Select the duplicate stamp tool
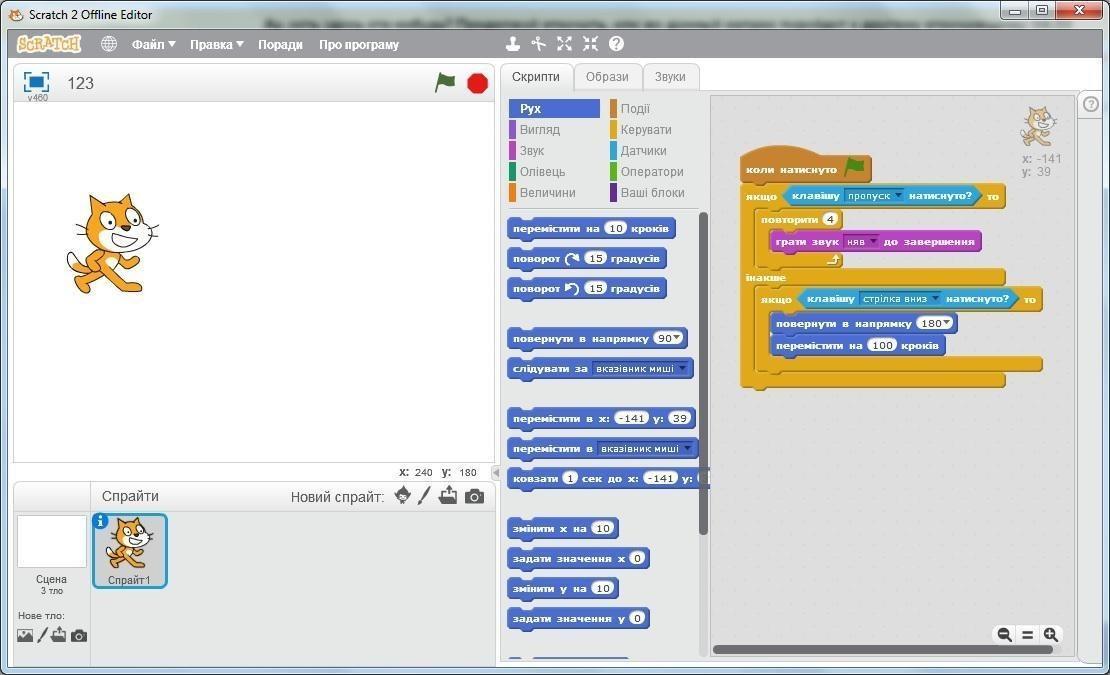This screenshot has height=675, width=1110. click(x=512, y=44)
